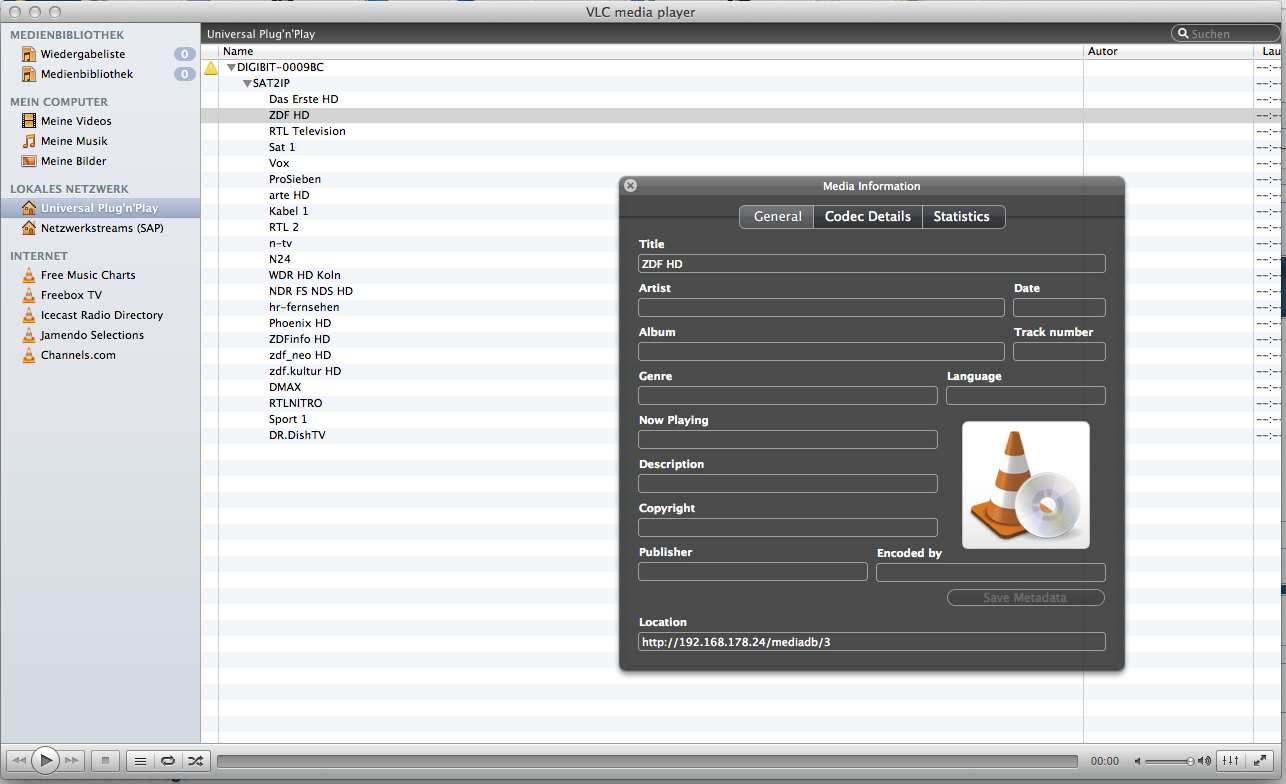Select the Sat 1 channel
The image size is (1286, 784).
click(x=282, y=148)
